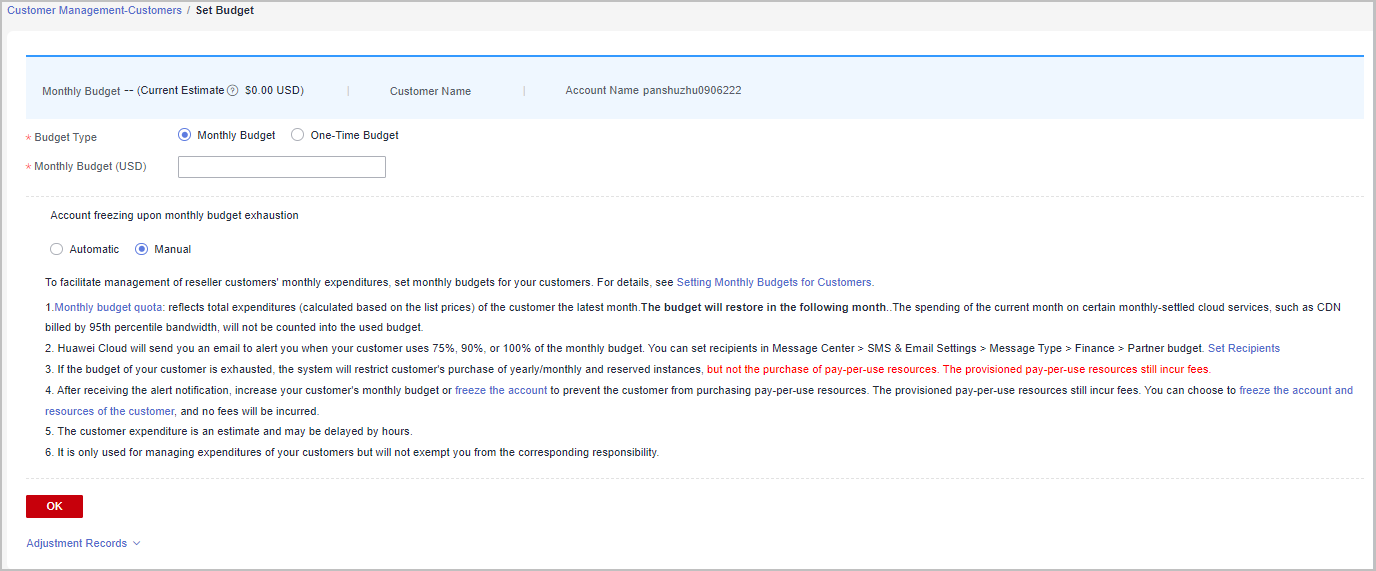Screen dimensions: 1376x571
Task: Go back to Customer Management-Customers breadcrumb
Action: [x=95, y=10]
